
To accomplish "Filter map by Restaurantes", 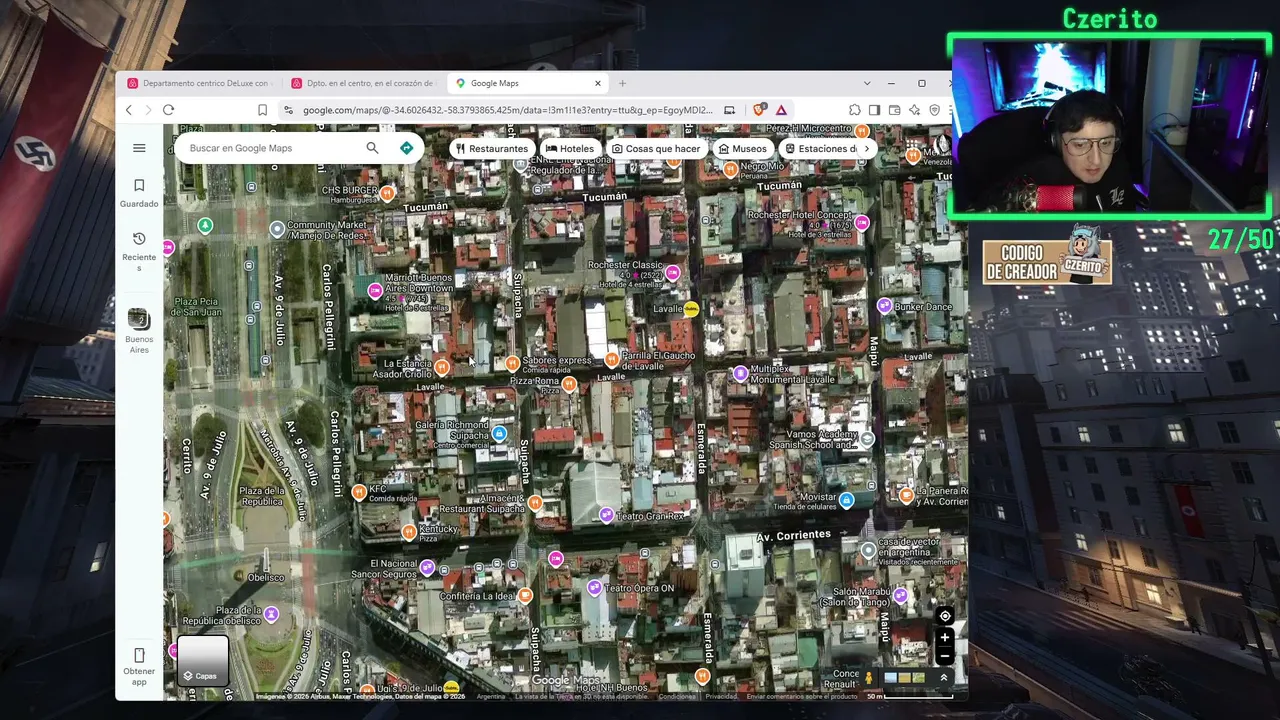I will [x=491, y=149].
